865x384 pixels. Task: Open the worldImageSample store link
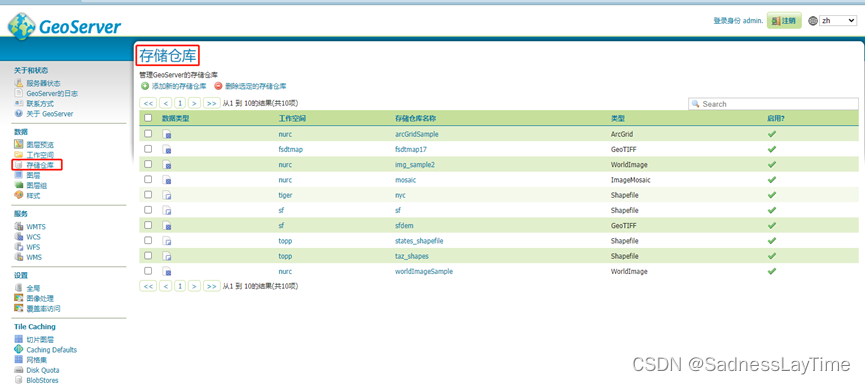point(424,271)
